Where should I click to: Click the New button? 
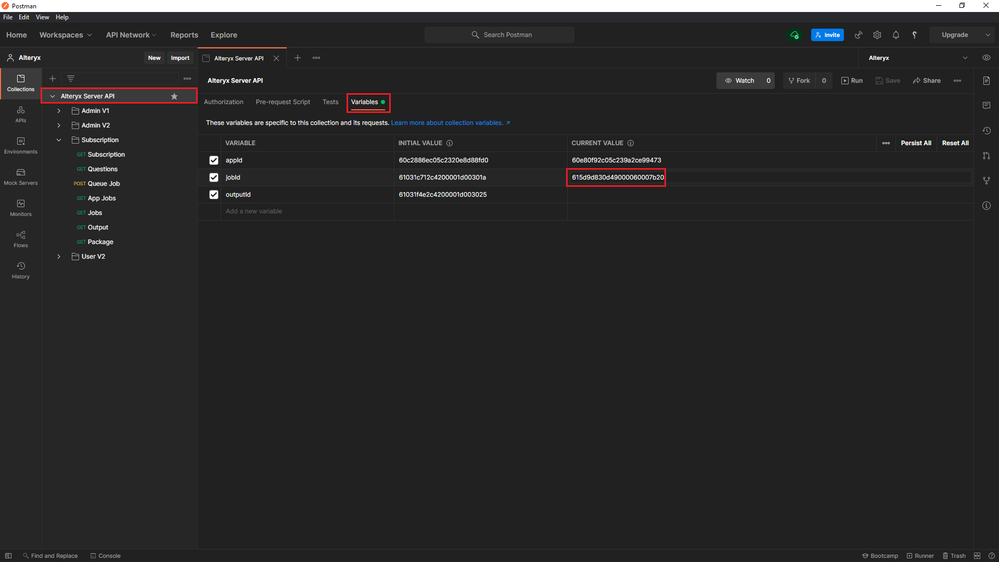[154, 58]
